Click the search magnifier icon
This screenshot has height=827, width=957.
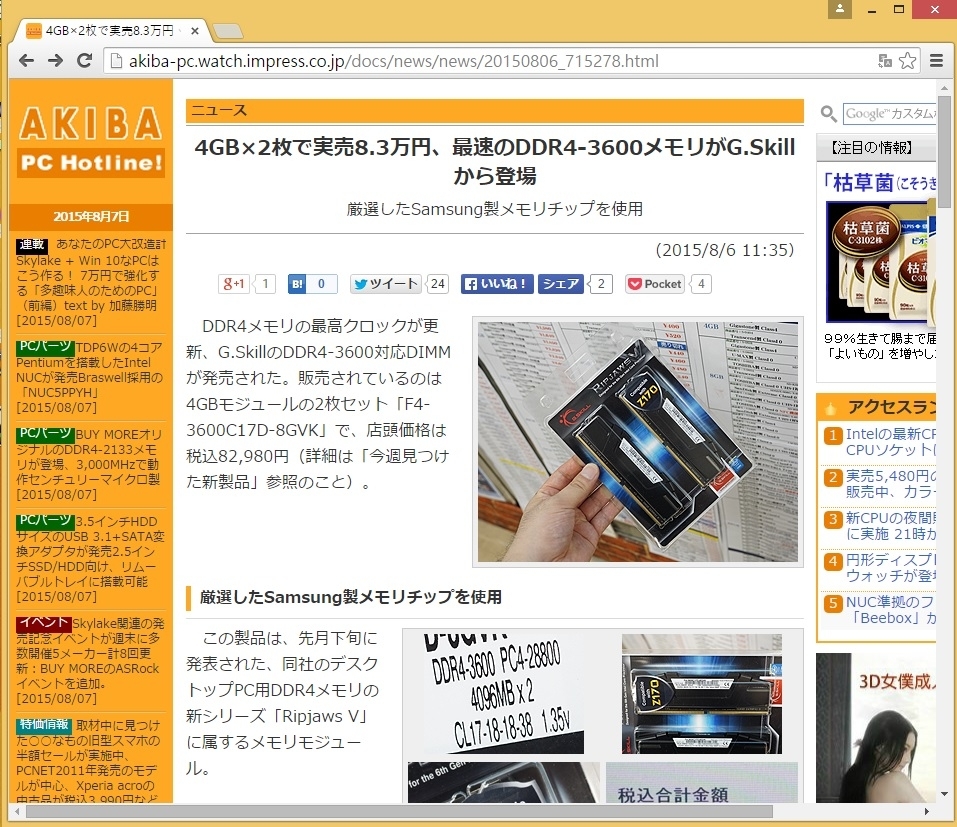(x=828, y=114)
